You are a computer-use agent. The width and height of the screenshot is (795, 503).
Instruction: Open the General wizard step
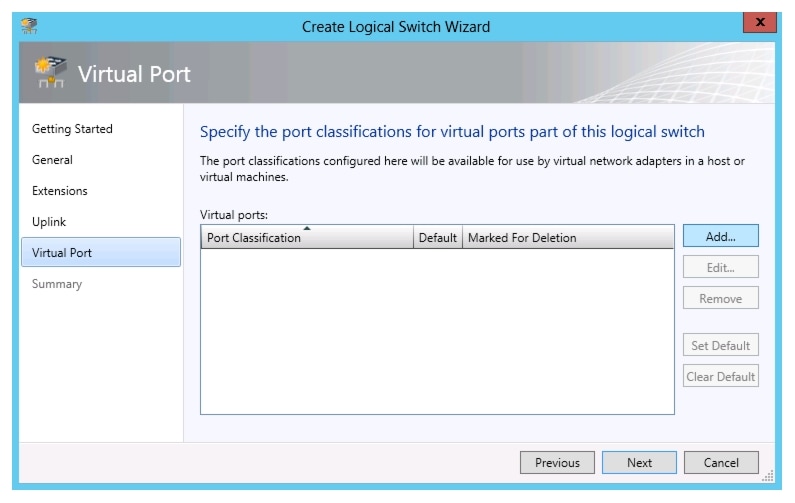click(x=52, y=160)
